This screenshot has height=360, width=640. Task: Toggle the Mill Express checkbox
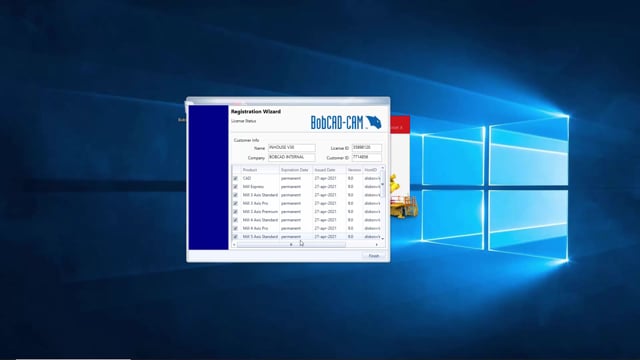(x=236, y=187)
